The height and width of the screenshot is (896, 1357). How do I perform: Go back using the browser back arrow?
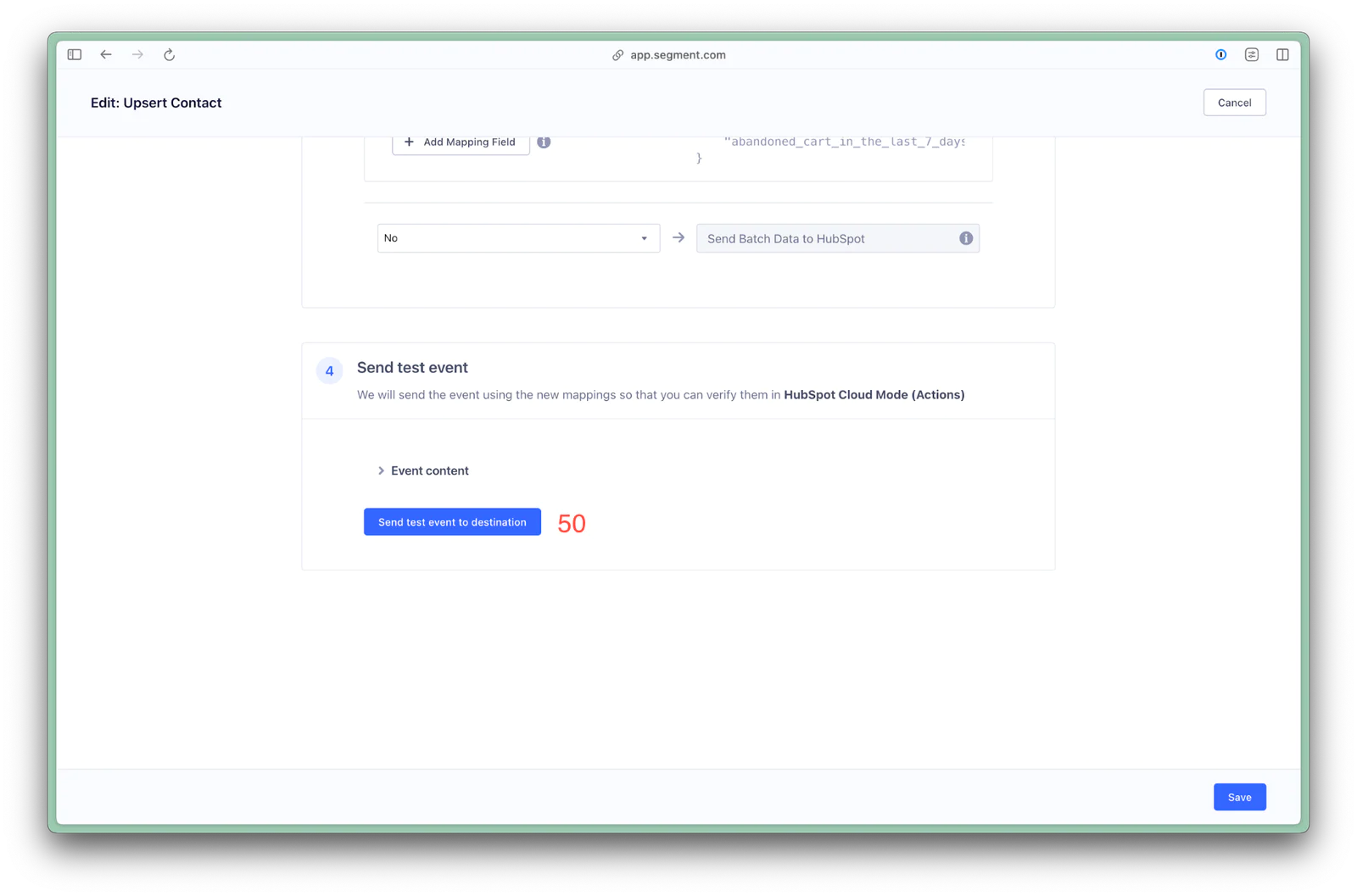[x=106, y=55]
